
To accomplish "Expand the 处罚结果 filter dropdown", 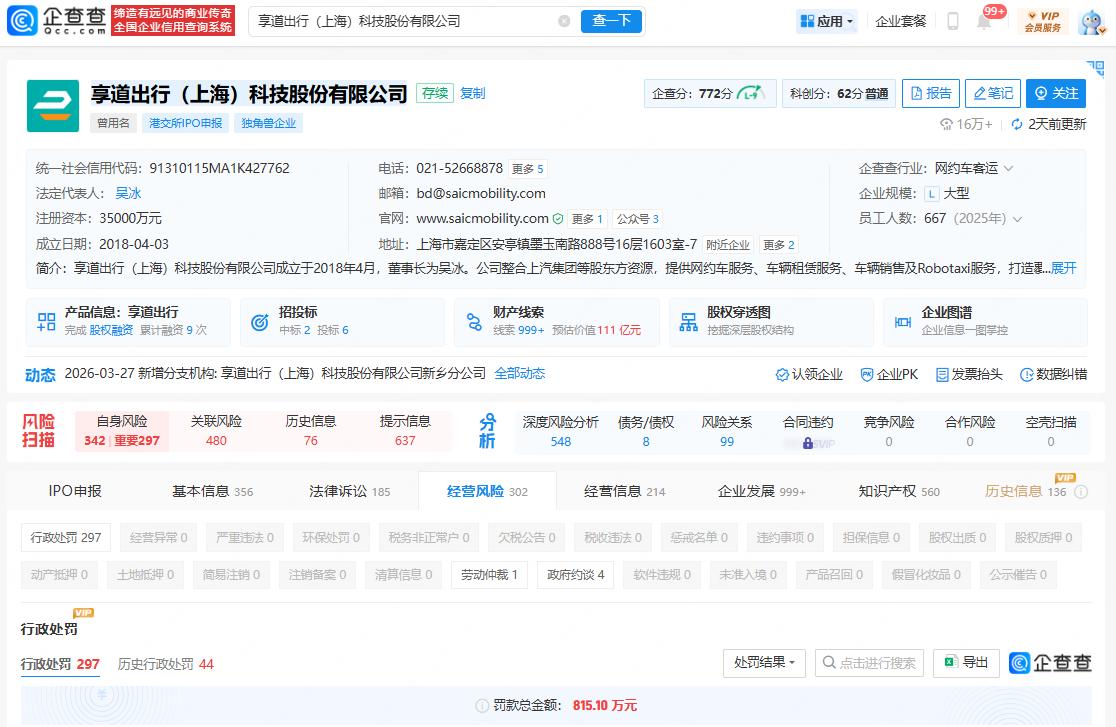I will pos(764,662).
